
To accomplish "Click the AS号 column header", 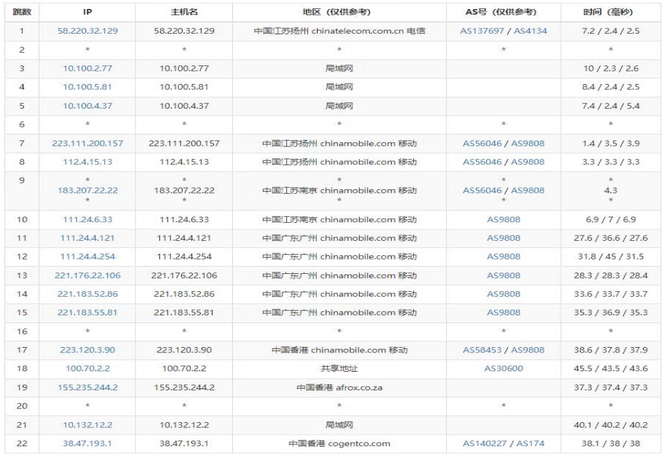I will (x=503, y=11).
